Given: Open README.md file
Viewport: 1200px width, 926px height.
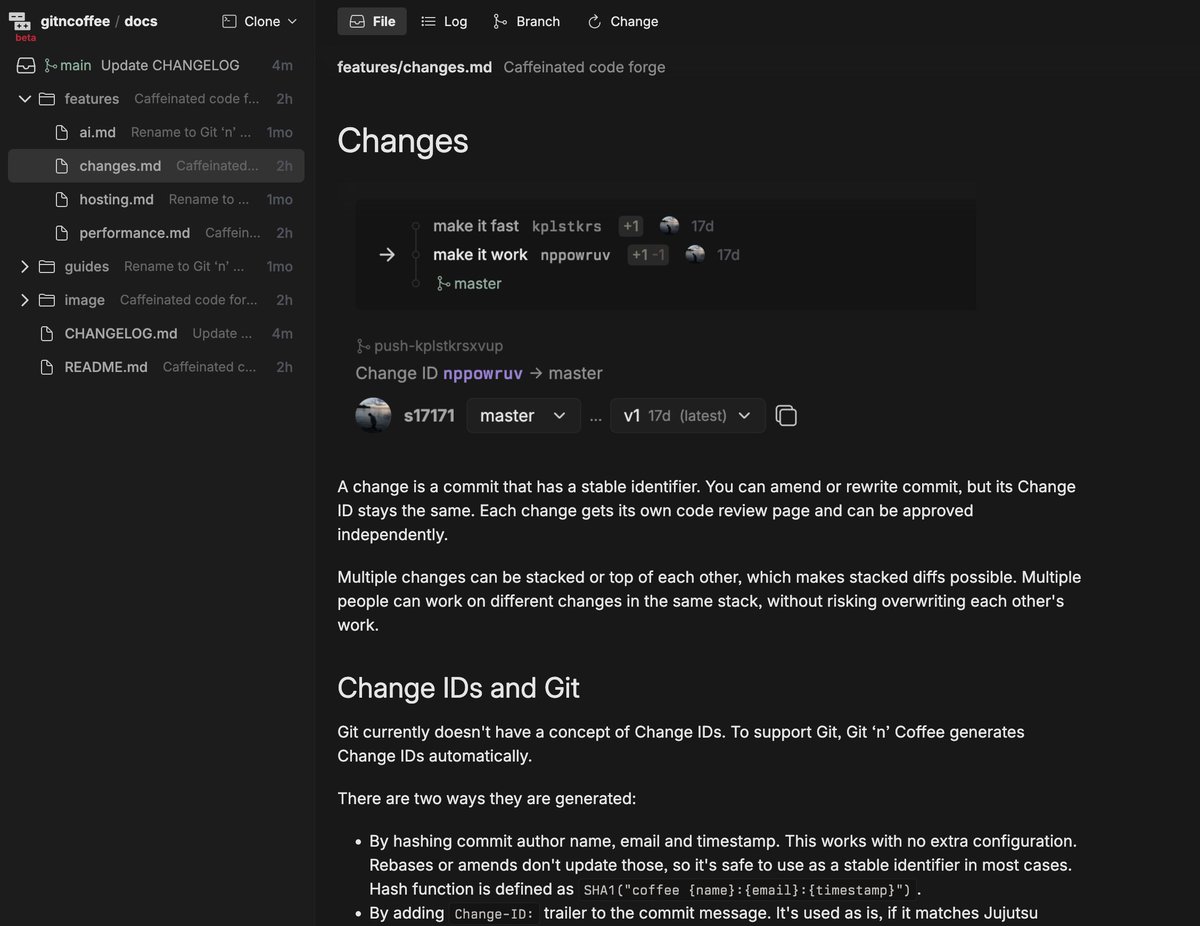Looking at the screenshot, I should [106, 367].
